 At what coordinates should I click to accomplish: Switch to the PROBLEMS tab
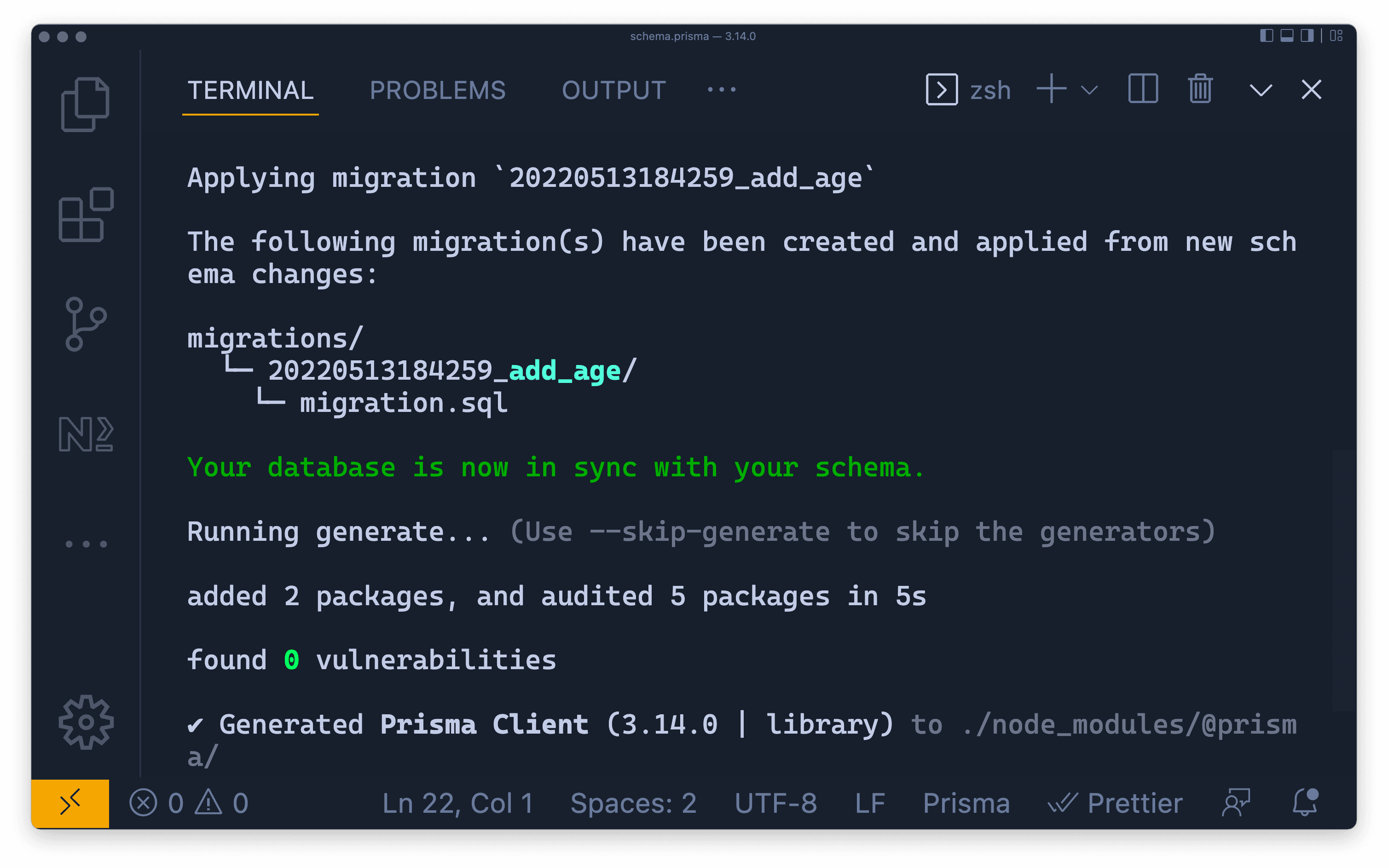[x=437, y=90]
